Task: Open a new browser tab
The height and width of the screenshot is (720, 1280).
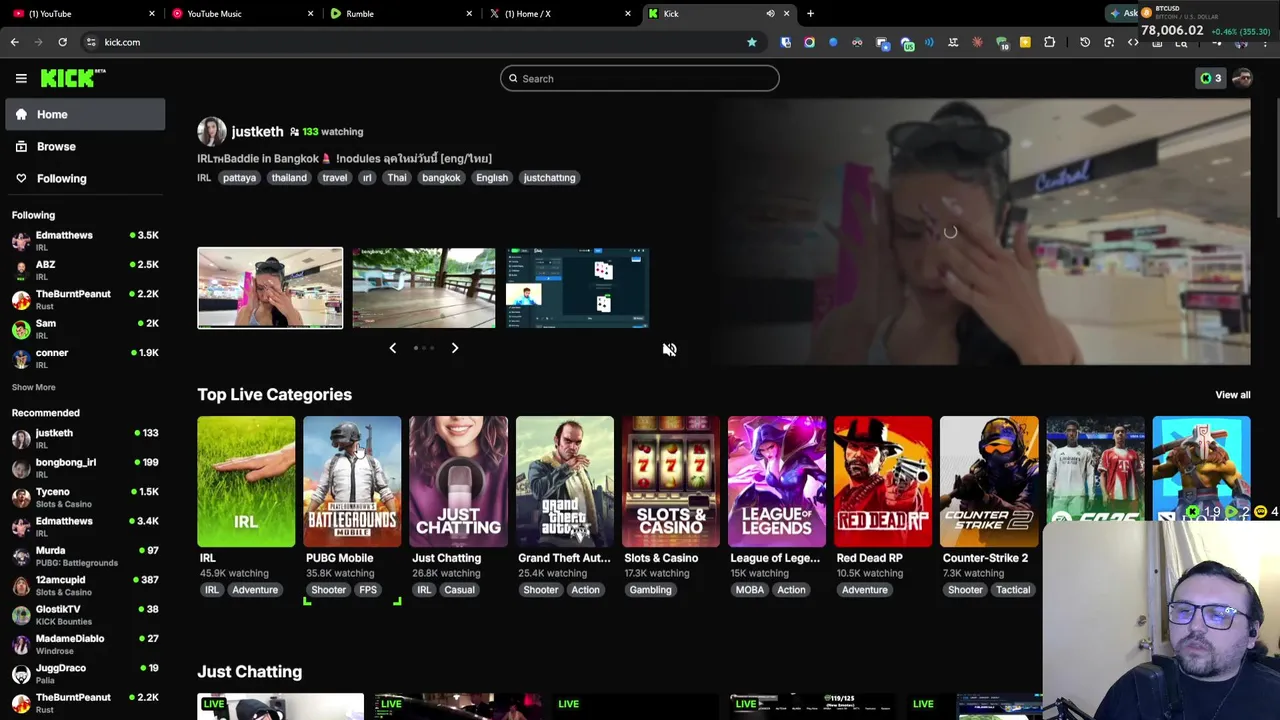Action: click(x=810, y=13)
